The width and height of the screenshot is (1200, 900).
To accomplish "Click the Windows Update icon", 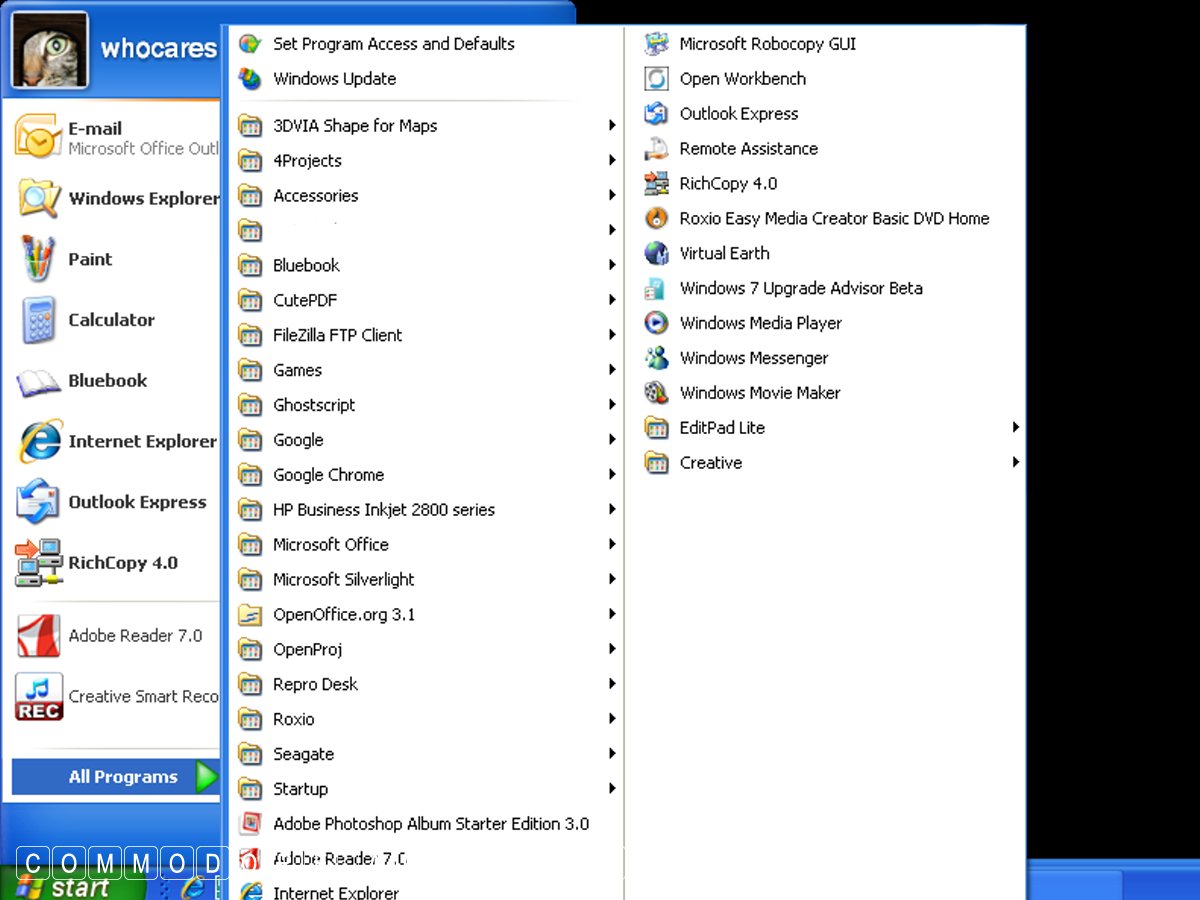I will pos(250,79).
